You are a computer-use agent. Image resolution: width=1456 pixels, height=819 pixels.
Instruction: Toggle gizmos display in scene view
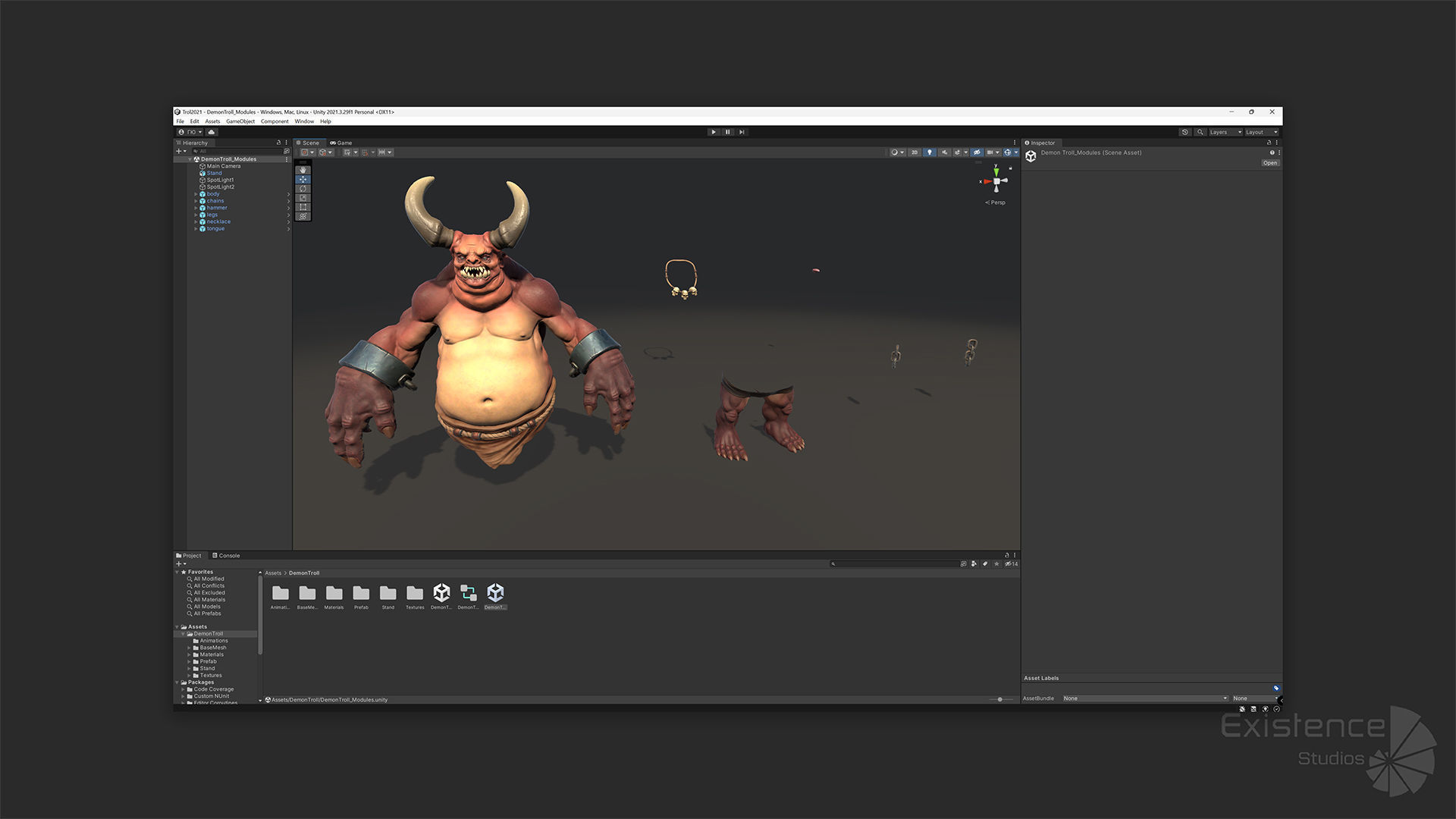coord(1007,152)
